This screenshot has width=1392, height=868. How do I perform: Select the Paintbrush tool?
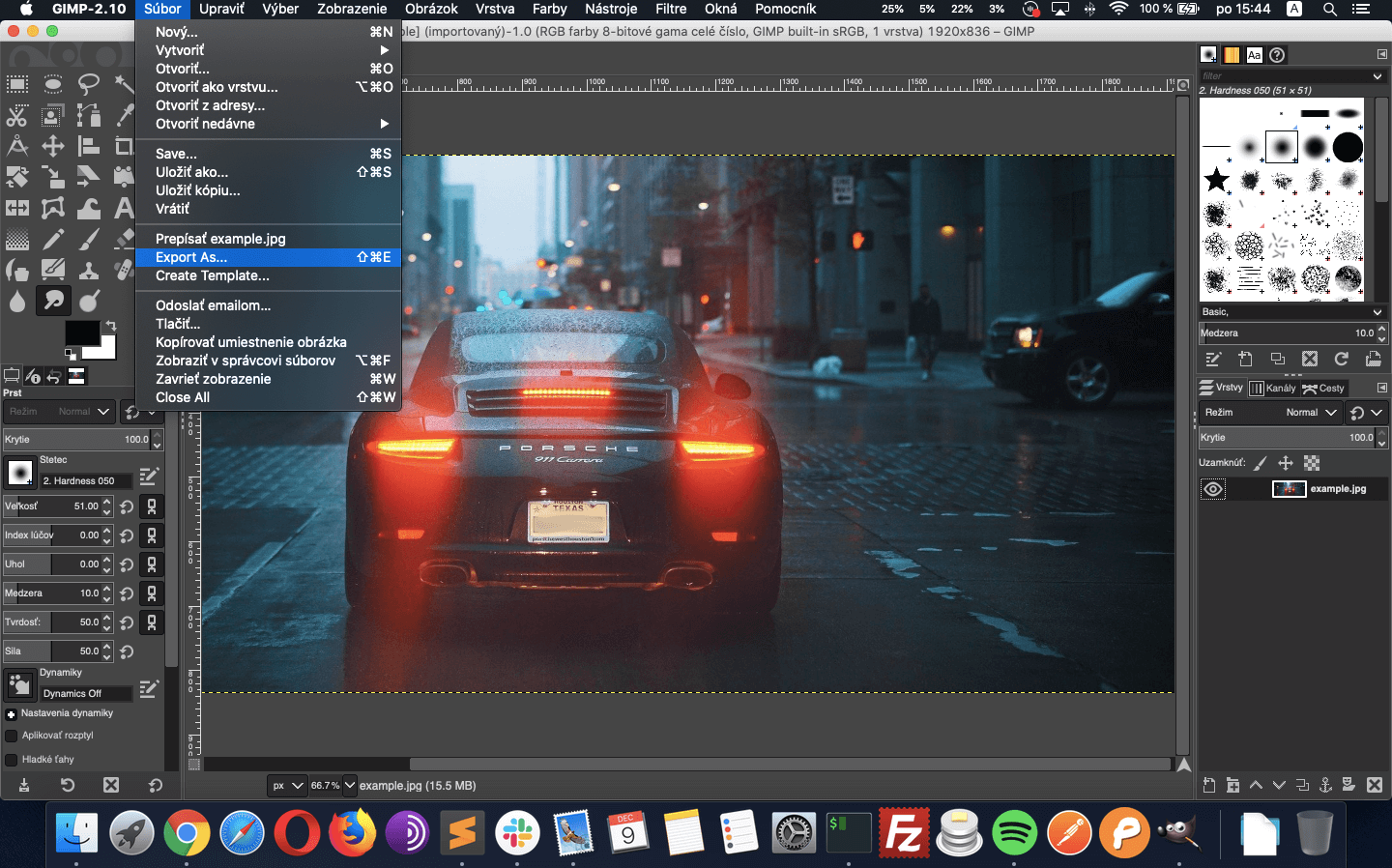point(89,239)
